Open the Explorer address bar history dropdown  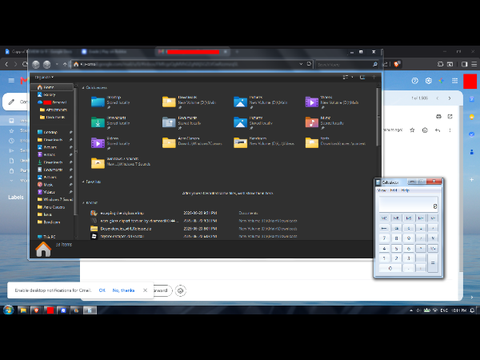[x=301, y=64]
